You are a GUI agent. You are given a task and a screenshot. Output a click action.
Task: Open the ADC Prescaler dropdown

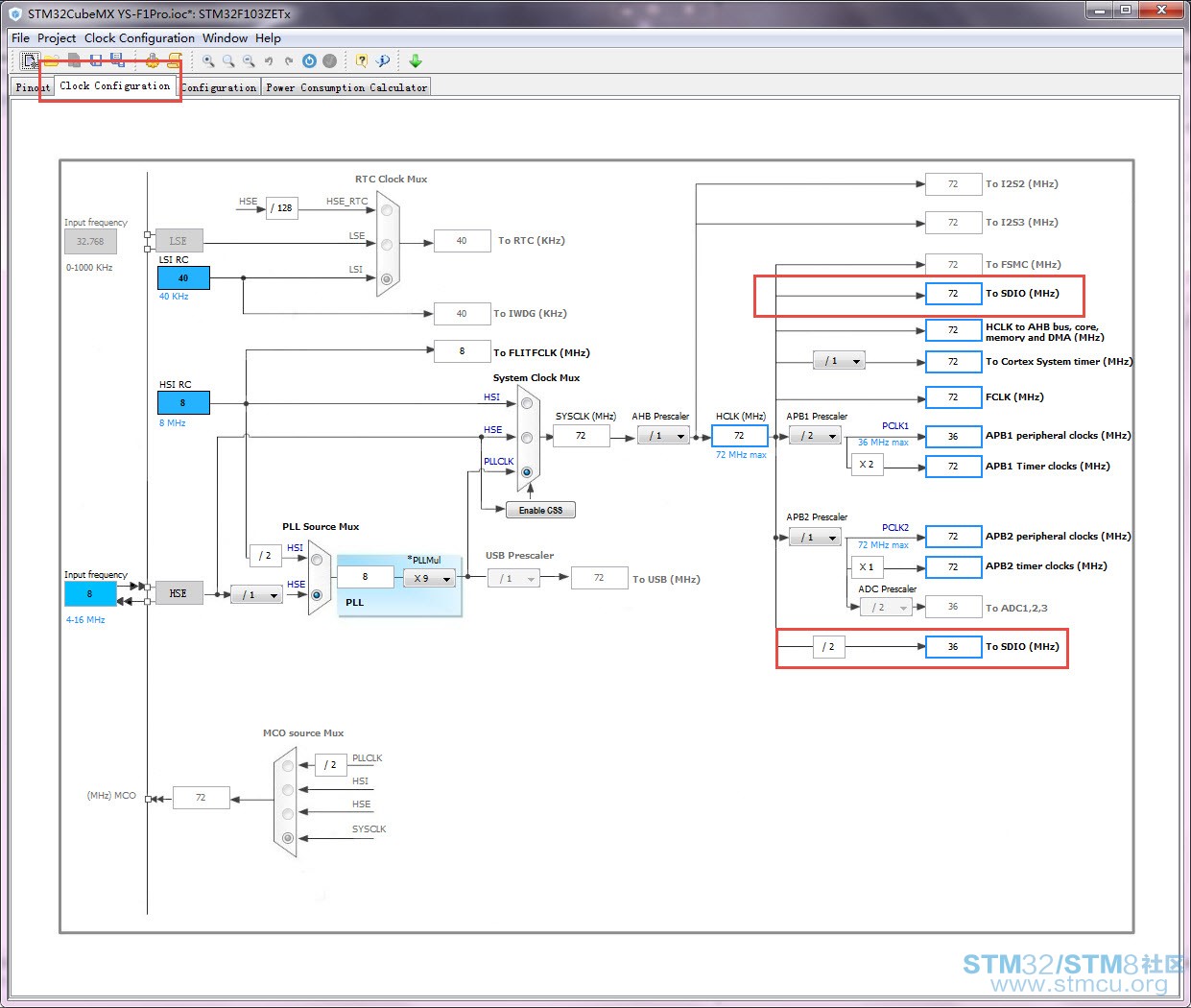pyautogui.click(x=886, y=607)
